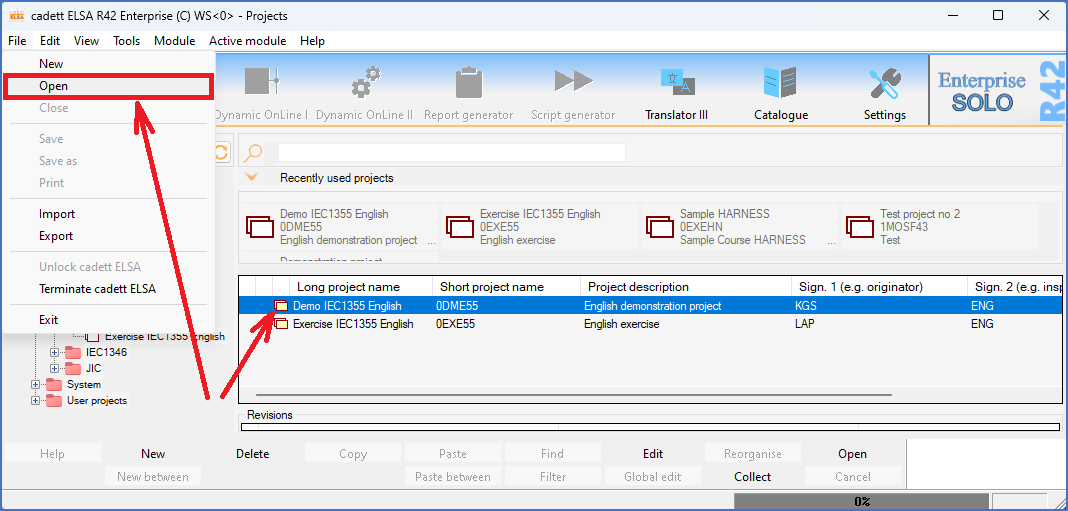1068x511 pixels.
Task: Click the magnifier search icon
Action: (253, 153)
